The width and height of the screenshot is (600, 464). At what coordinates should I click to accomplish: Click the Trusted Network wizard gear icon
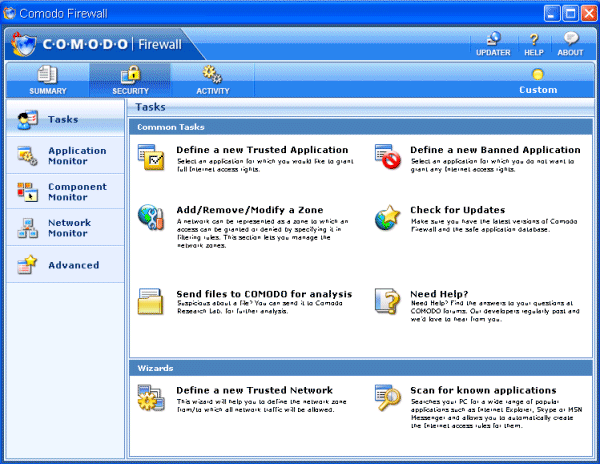point(151,398)
